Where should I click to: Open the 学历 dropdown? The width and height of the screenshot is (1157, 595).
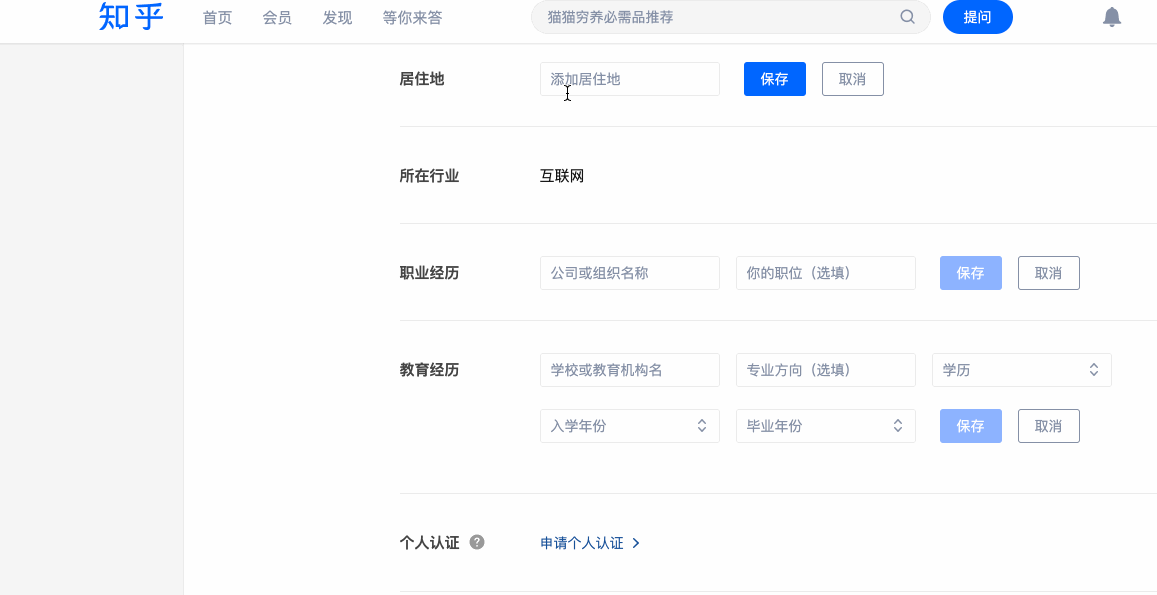(x=1021, y=370)
